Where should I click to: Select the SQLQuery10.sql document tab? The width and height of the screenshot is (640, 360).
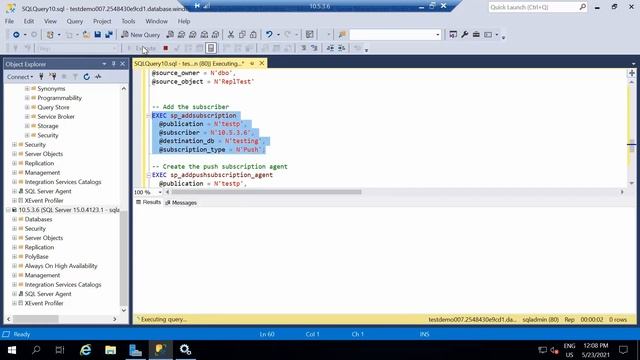pyautogui.click(x=189, y=64)
